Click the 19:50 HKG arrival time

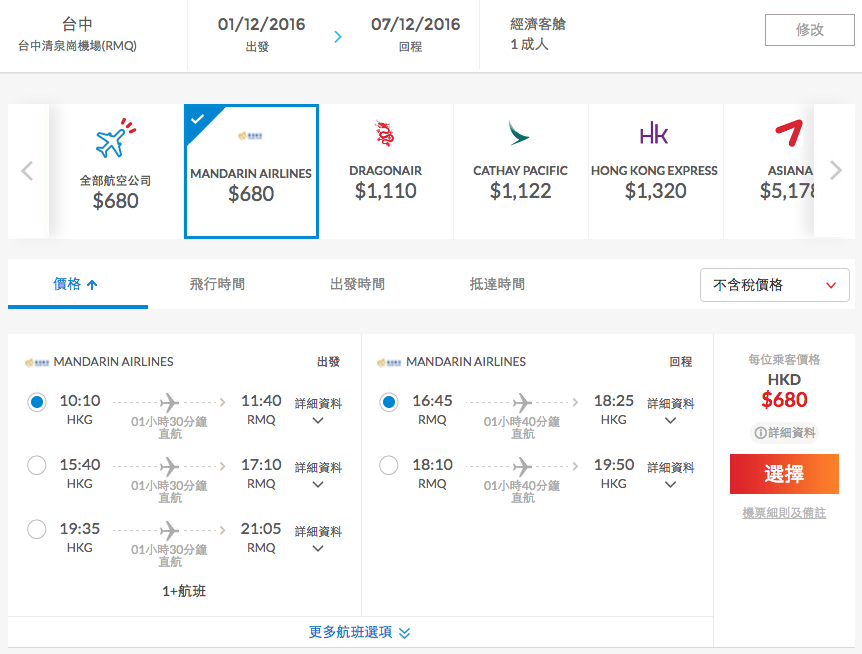pos(614,465)
